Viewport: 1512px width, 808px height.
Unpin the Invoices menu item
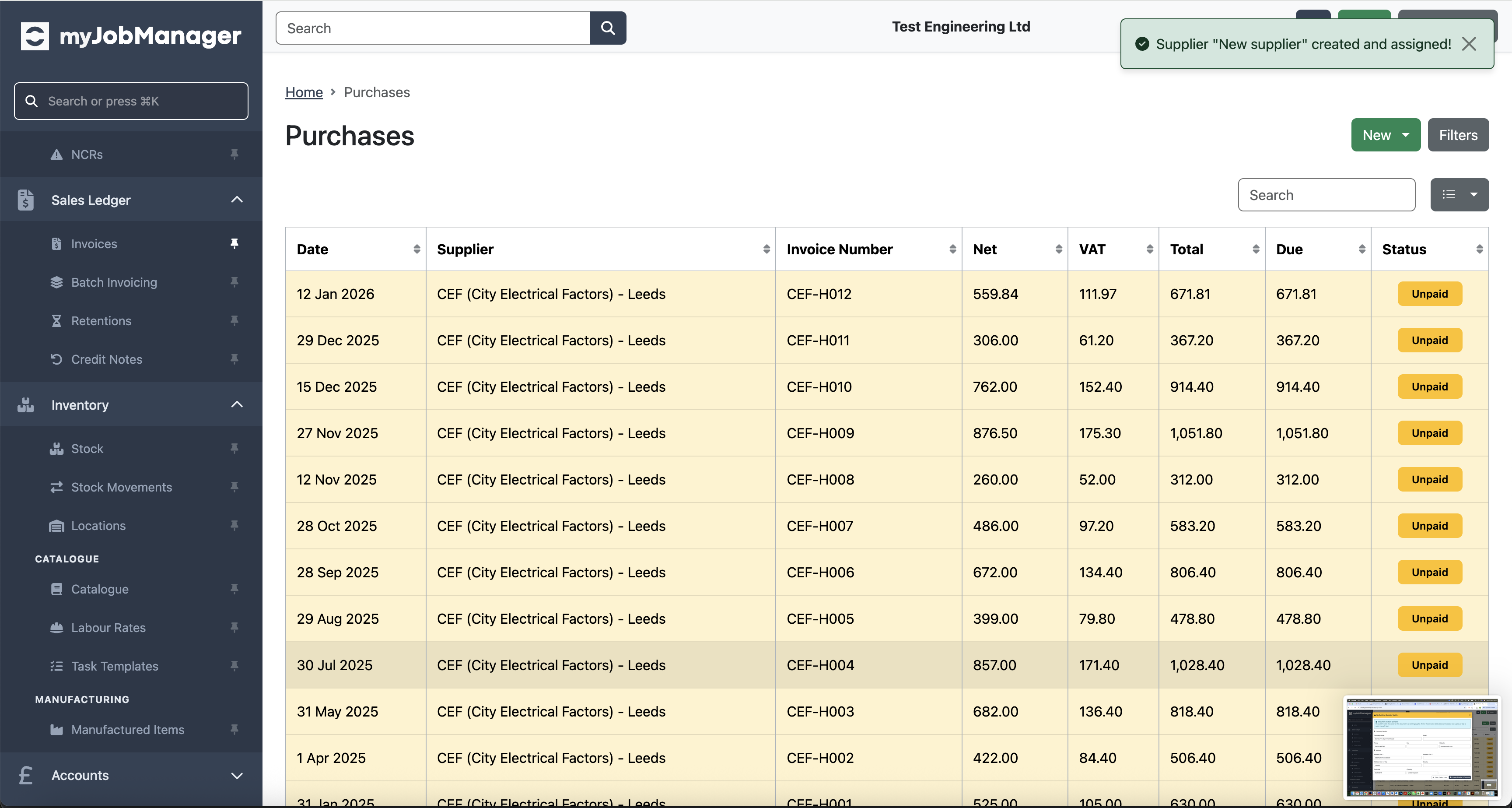click(x=234, y=244)
